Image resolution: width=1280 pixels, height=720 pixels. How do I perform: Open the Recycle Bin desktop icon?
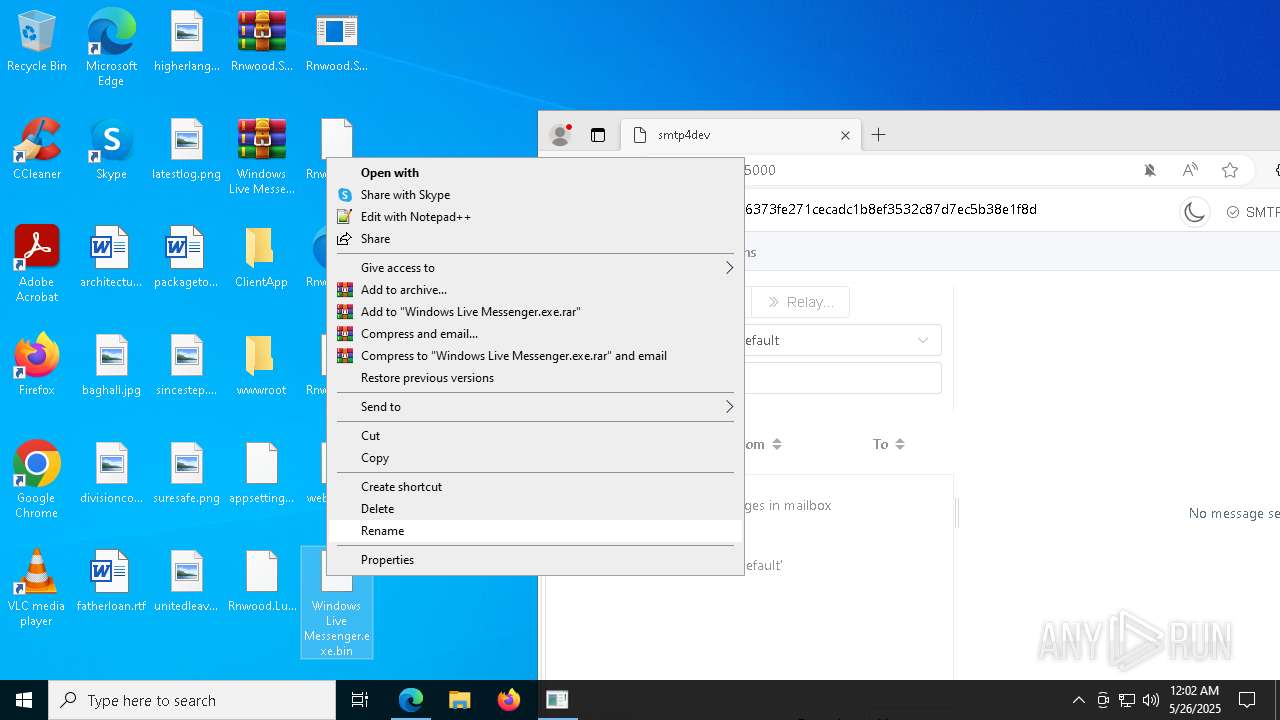point(37,42)
